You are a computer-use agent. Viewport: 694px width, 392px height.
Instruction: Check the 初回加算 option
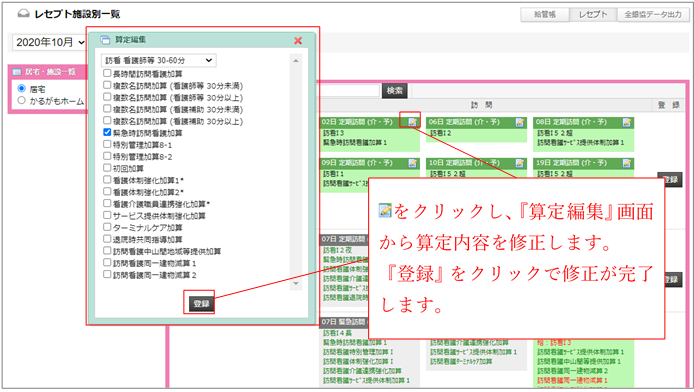tap(107, 168)
